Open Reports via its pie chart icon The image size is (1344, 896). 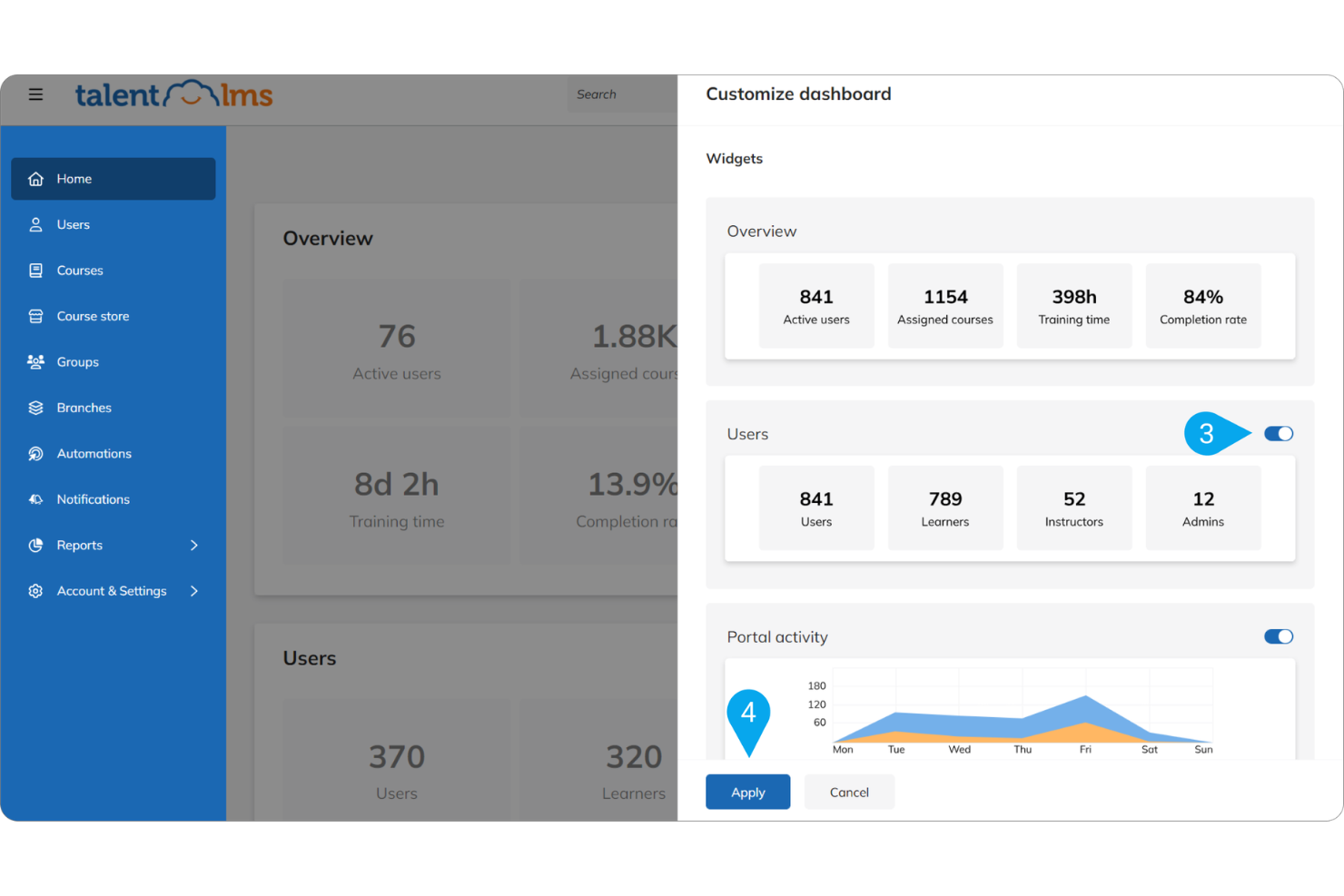(x=35, y=545)
